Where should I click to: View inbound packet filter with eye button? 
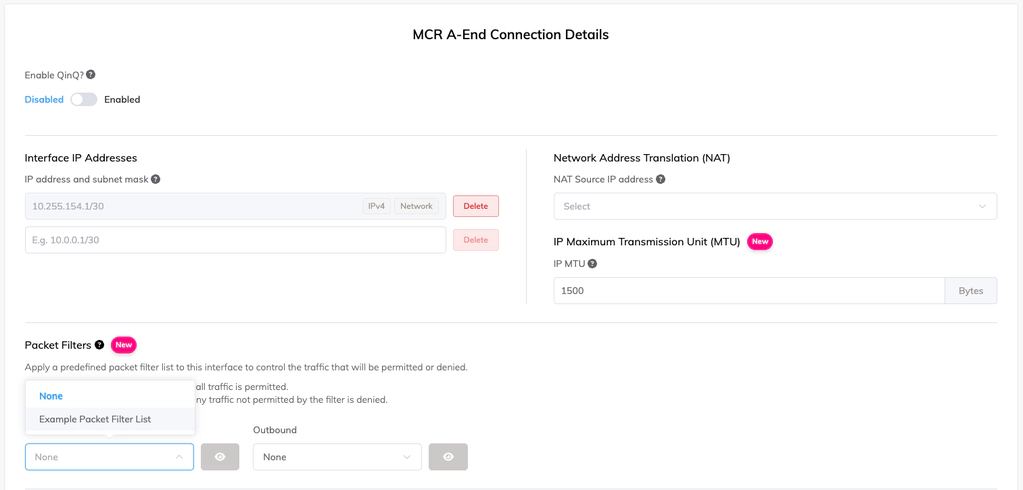click(x=220, y=457)
